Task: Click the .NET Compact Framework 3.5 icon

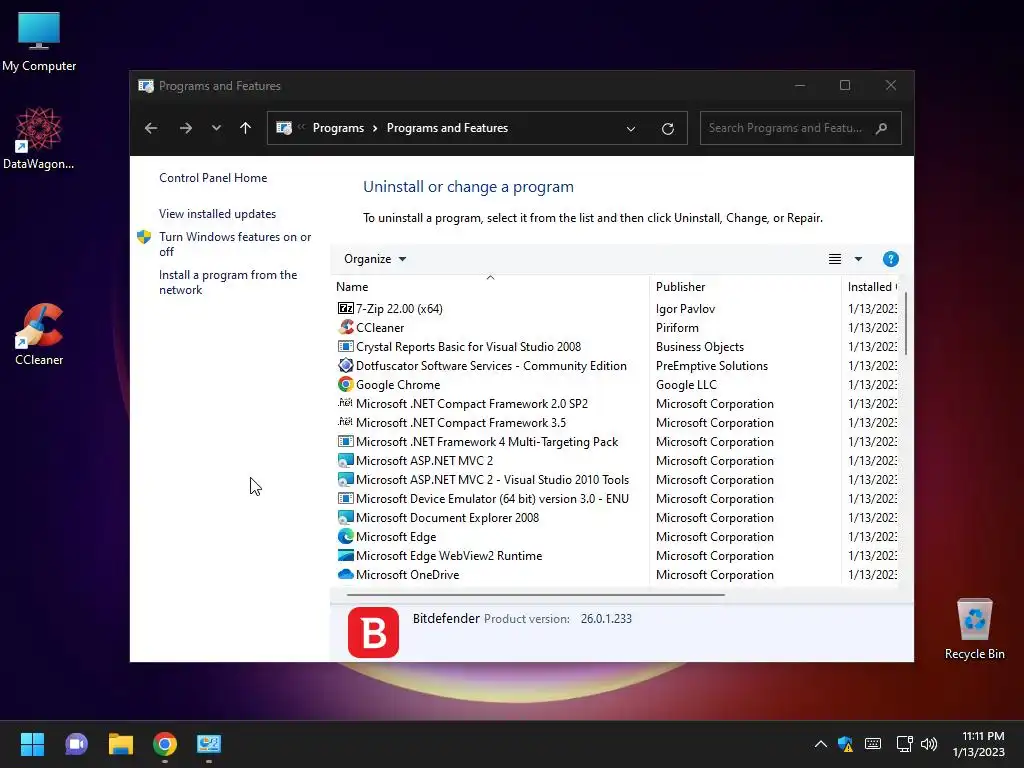Action: tap(345, 422)
